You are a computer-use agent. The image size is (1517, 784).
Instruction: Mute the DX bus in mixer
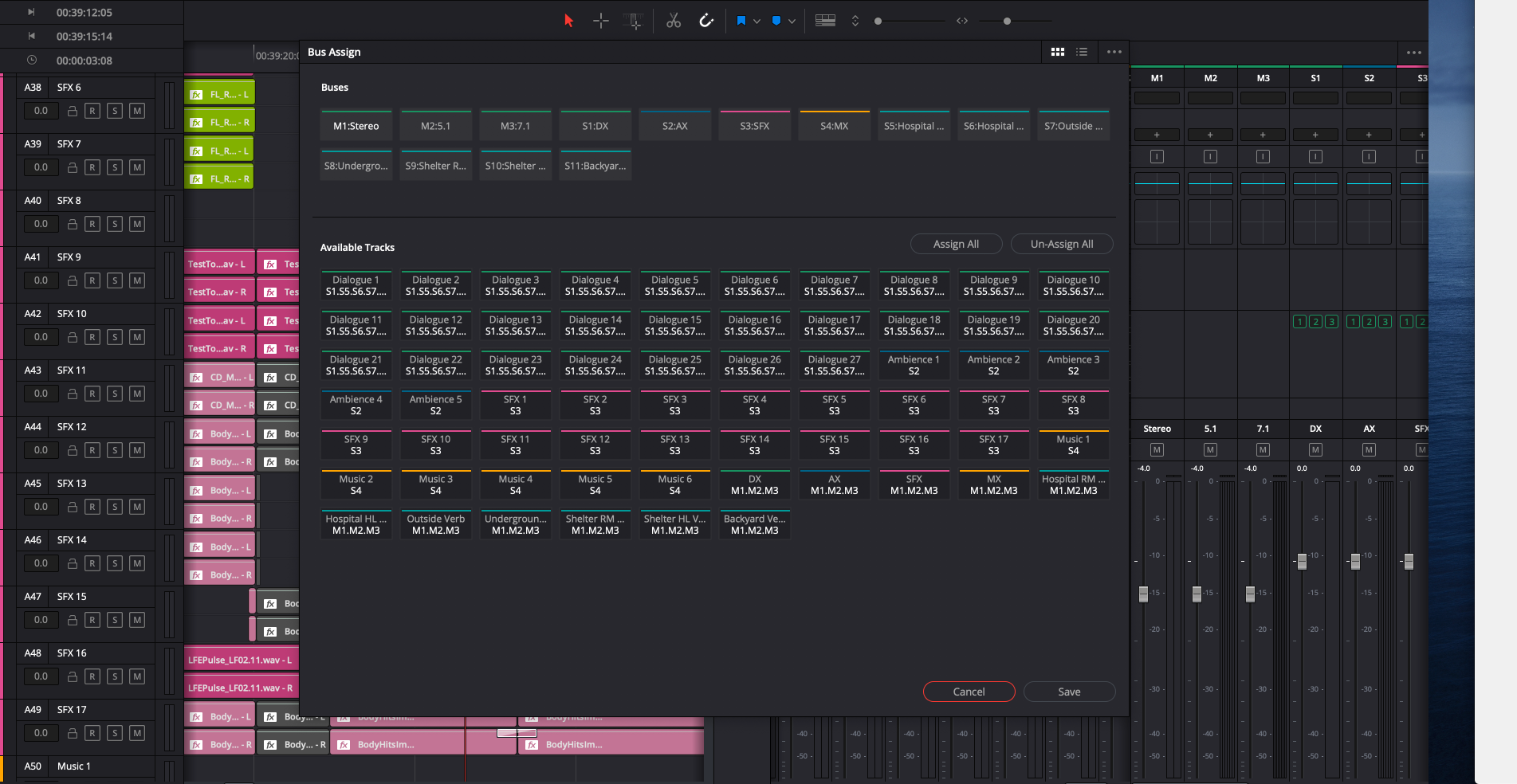1315,450
